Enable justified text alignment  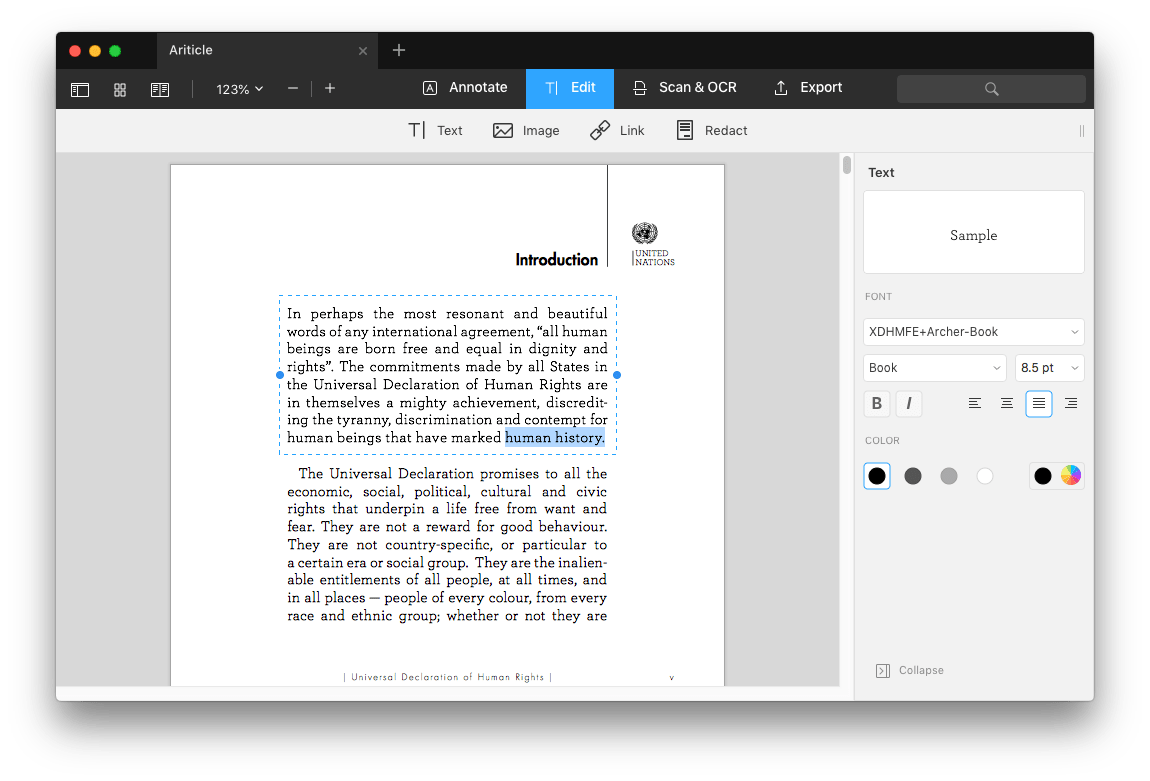(x=1039, y=403)
